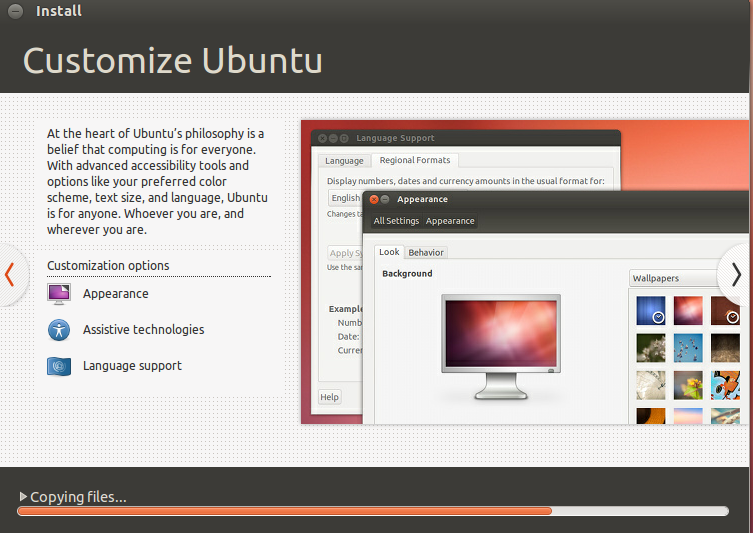Screen dimensions: 753x533
Task: Select the beige clock wallpaper thumbnail
Action: [651, 385]
